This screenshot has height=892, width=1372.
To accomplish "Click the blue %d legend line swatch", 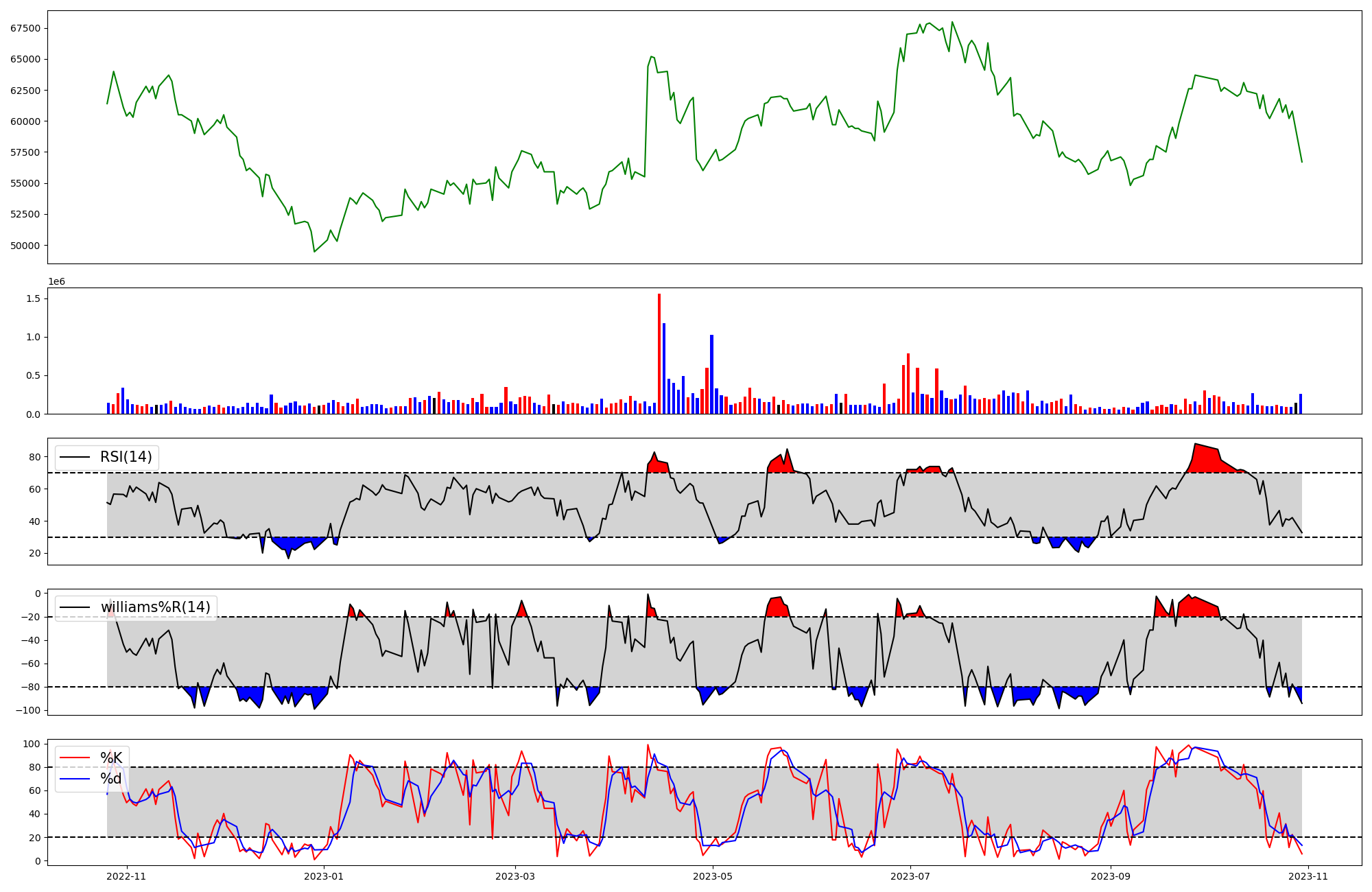I will pos(75,779).
